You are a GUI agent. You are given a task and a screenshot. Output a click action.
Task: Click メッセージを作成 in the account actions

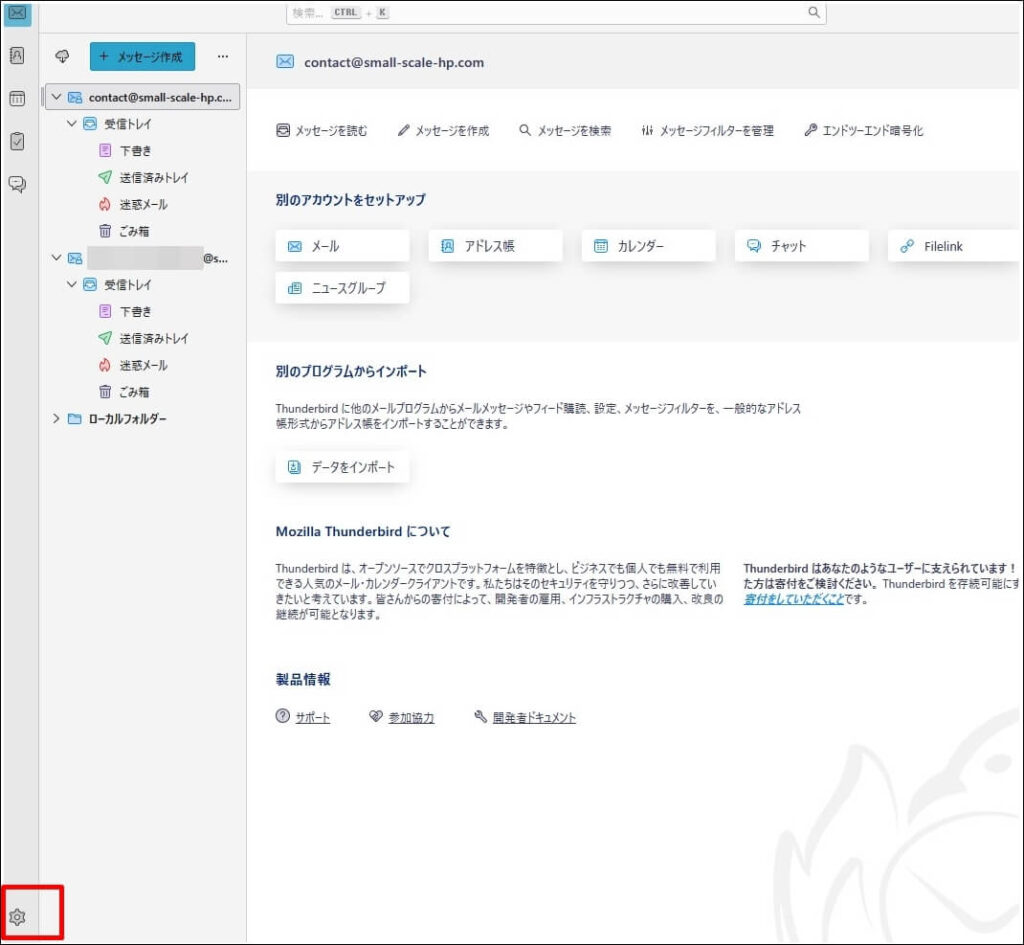[x=443, y=131]
